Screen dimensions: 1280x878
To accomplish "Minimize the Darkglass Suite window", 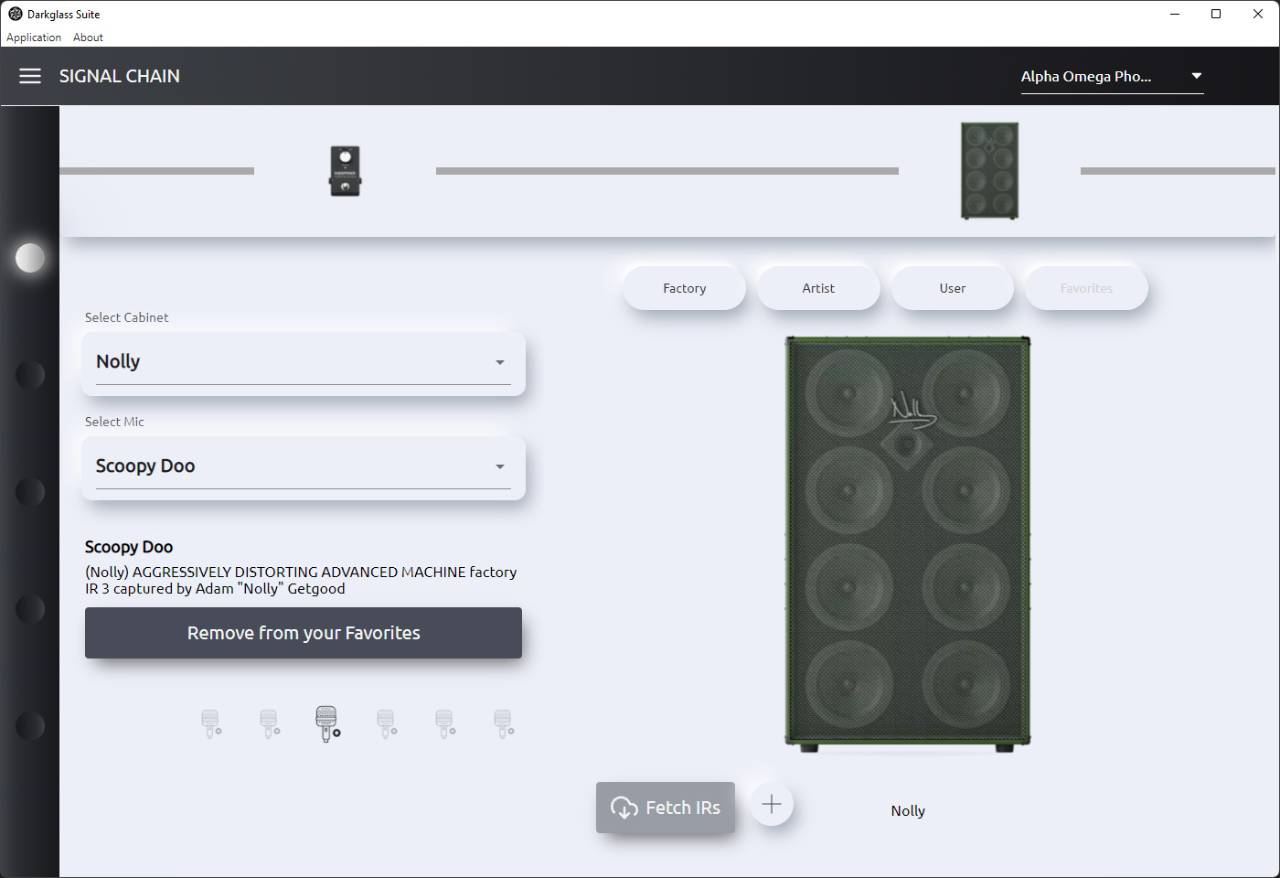I will click(x=1173, y=14).
